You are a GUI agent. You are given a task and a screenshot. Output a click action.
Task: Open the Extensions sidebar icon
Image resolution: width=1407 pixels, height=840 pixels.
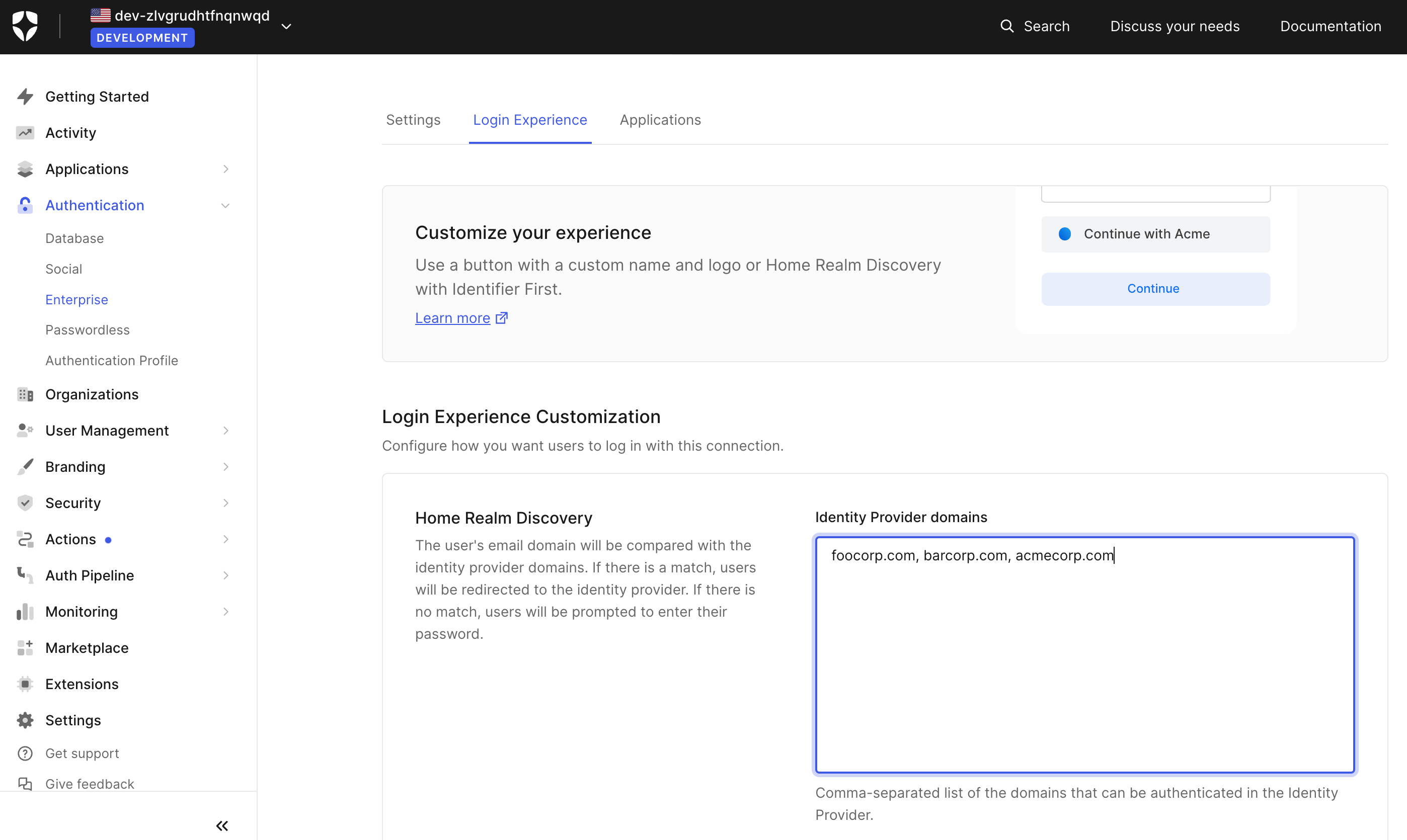coord(25,684)
